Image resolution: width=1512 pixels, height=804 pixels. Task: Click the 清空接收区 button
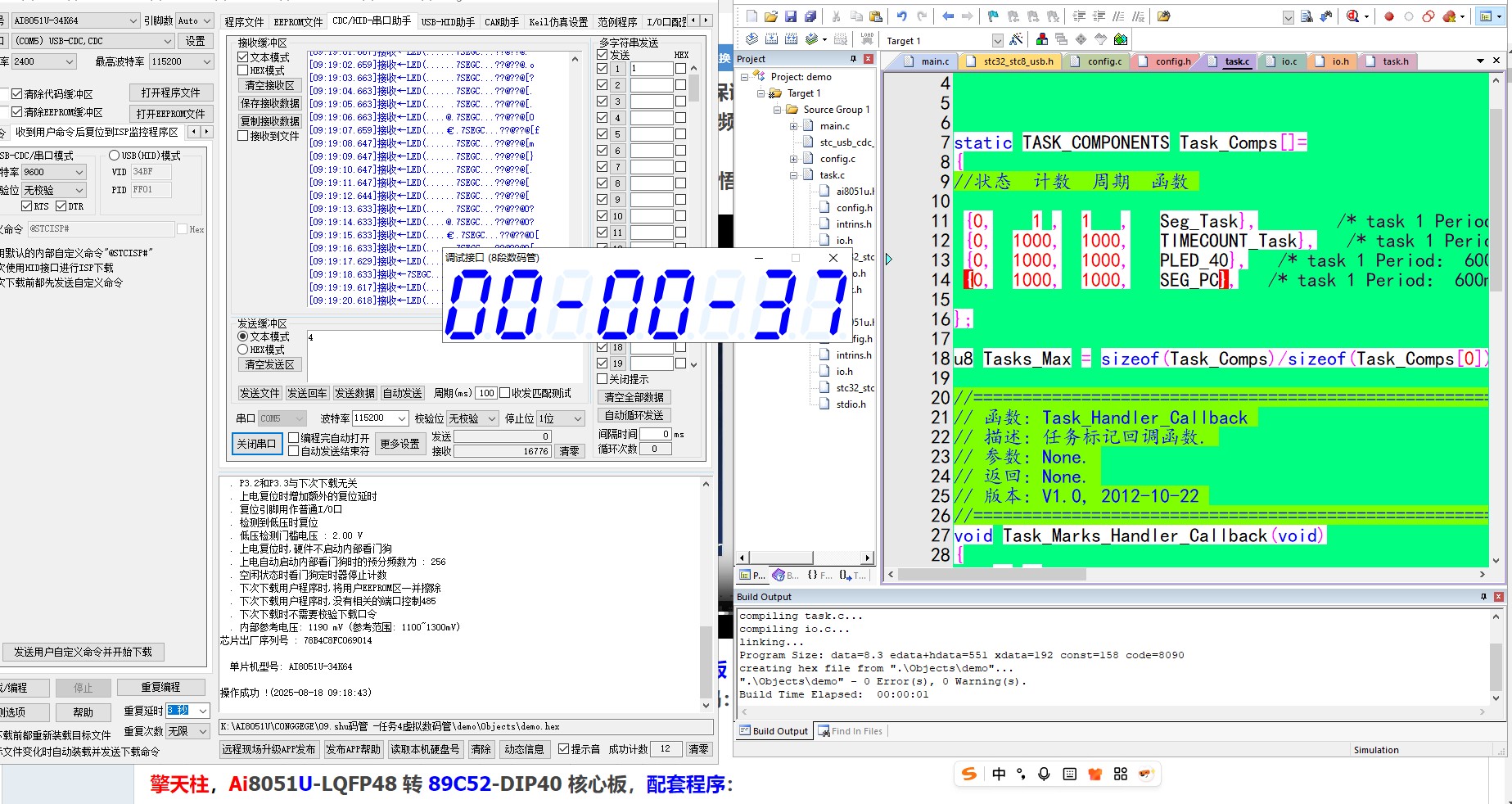point(269,86)
